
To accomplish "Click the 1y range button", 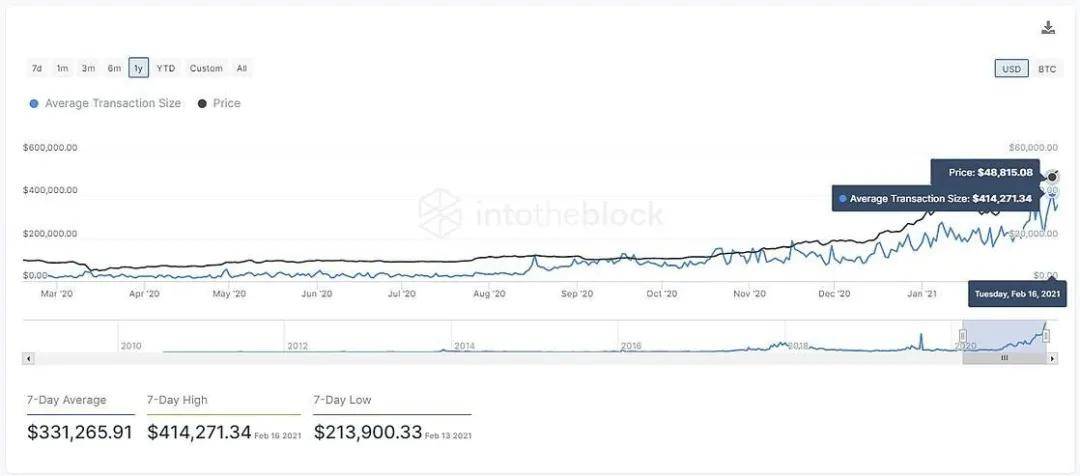I will (x=138, y=69).
